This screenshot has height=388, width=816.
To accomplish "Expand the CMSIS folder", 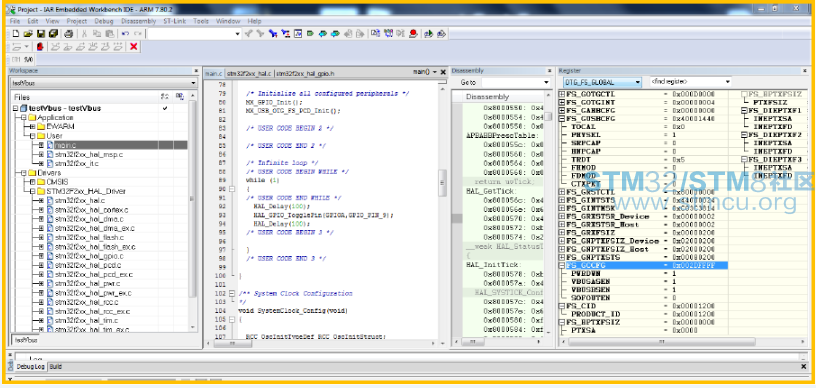I will (32, 182).
